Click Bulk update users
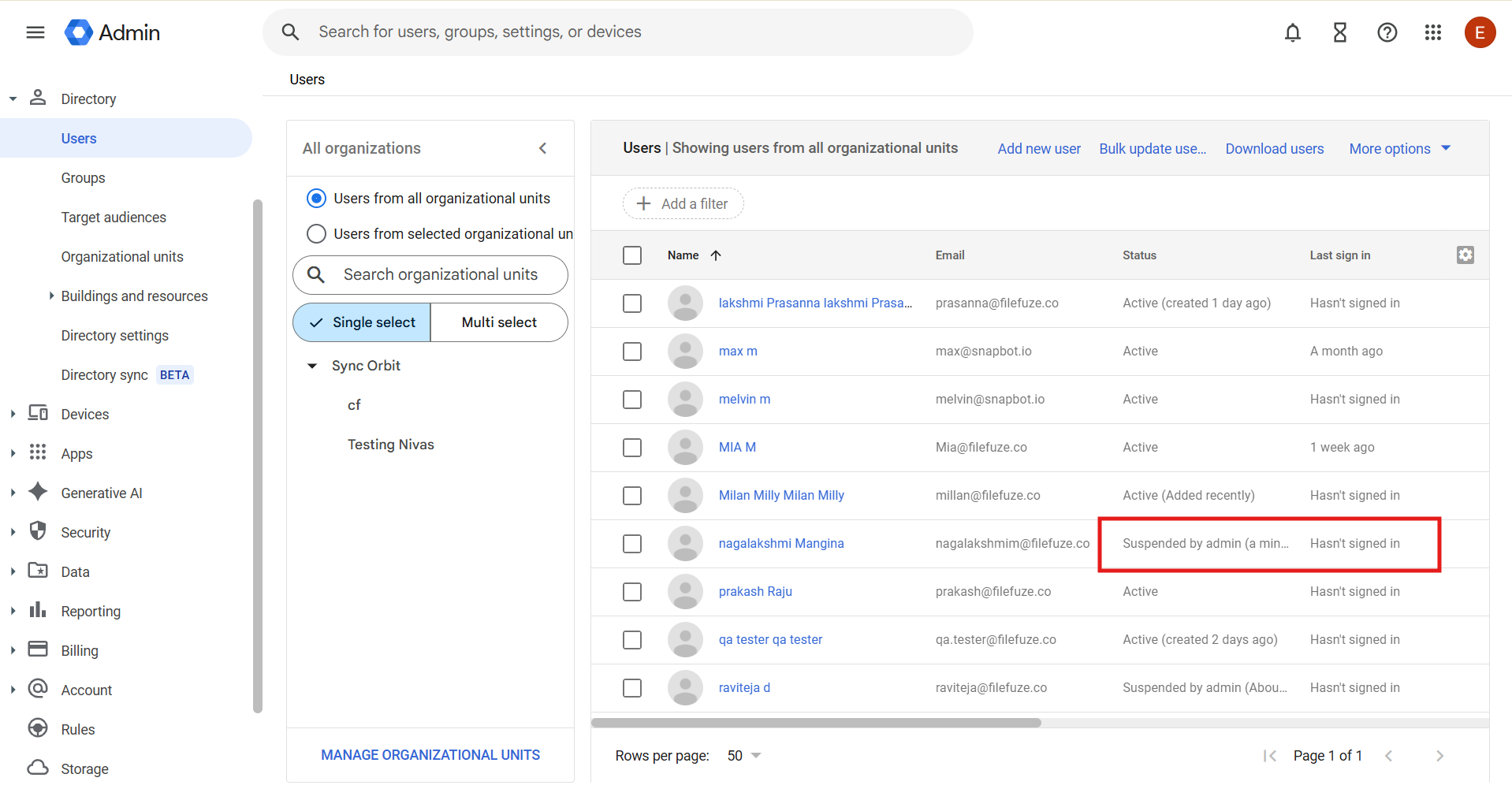This screenshot has height=800, width=1512. click(x=1153, y=149)
